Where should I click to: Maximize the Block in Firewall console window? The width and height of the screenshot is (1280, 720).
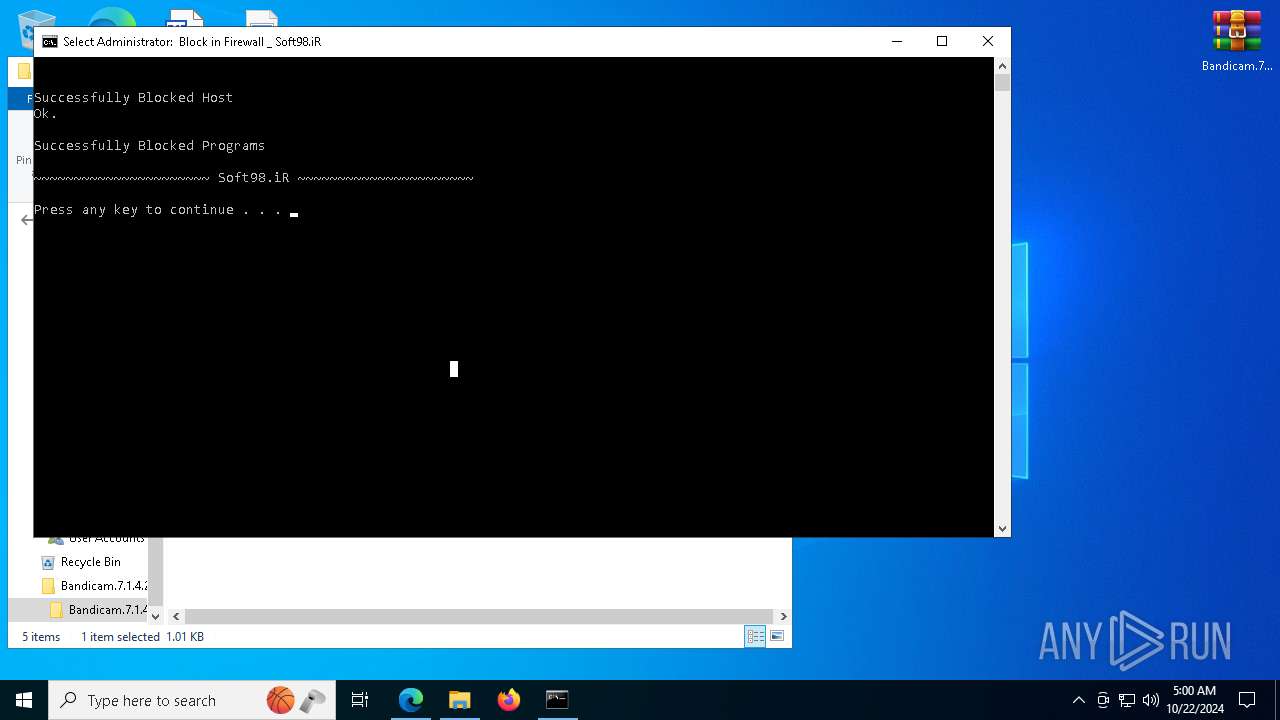coord(942,41)
